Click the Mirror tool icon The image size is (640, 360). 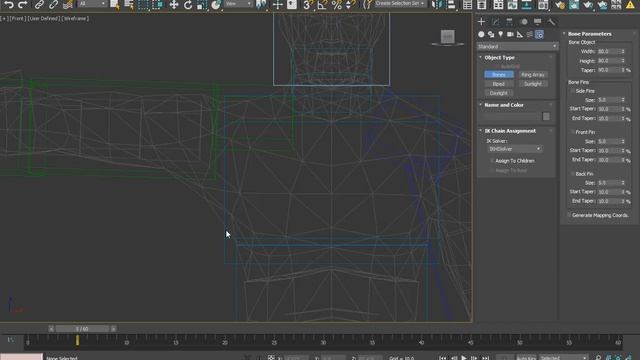(436, 4)
